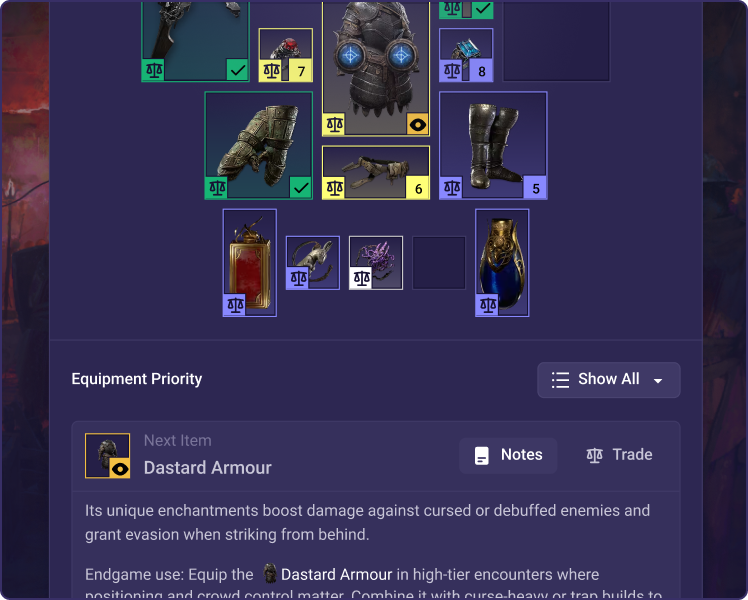Image resolution: width=748 pixels, height=600 pixels.
Task: Select the boots slot numbered 5
Action: [x=493, y=145]
